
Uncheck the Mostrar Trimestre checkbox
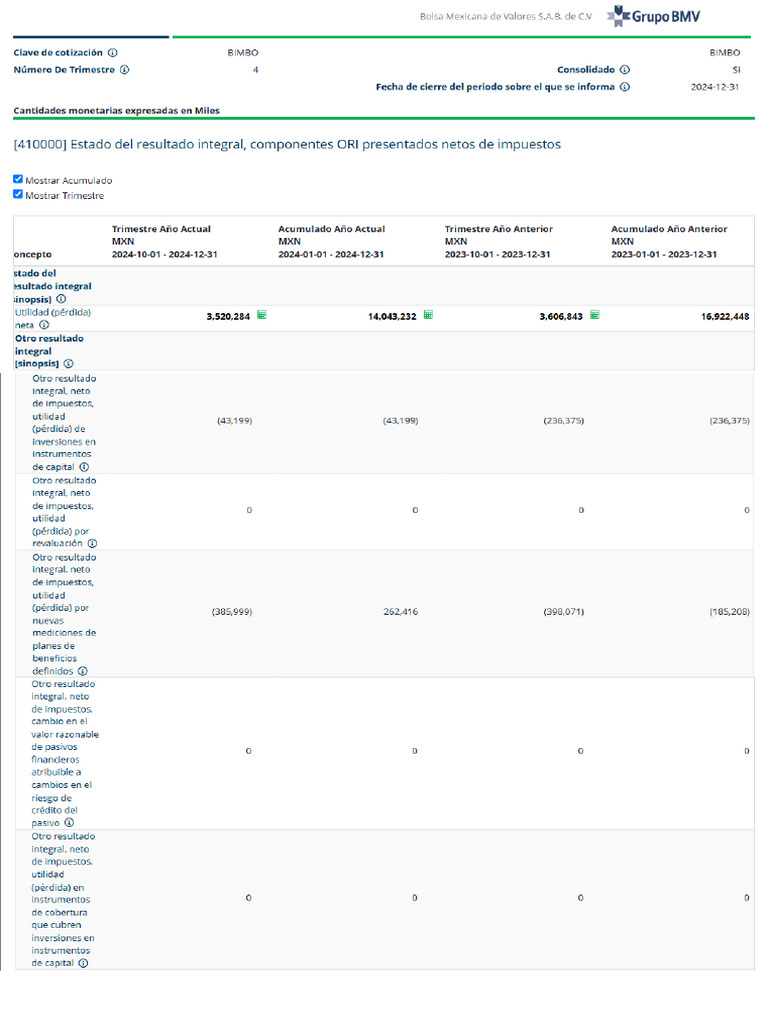(x=18, y=195)
